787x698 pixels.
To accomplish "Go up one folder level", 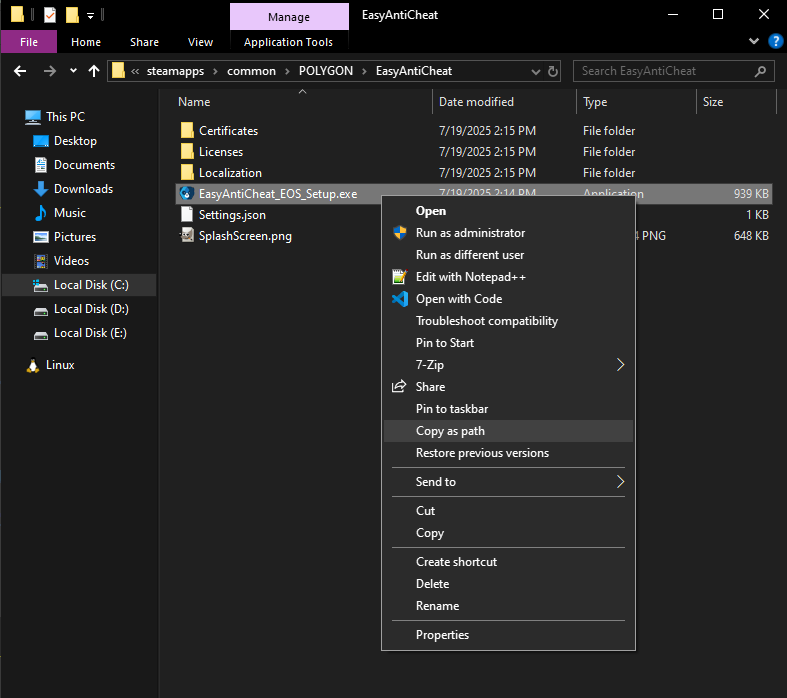I will click(x=94, y=71).
